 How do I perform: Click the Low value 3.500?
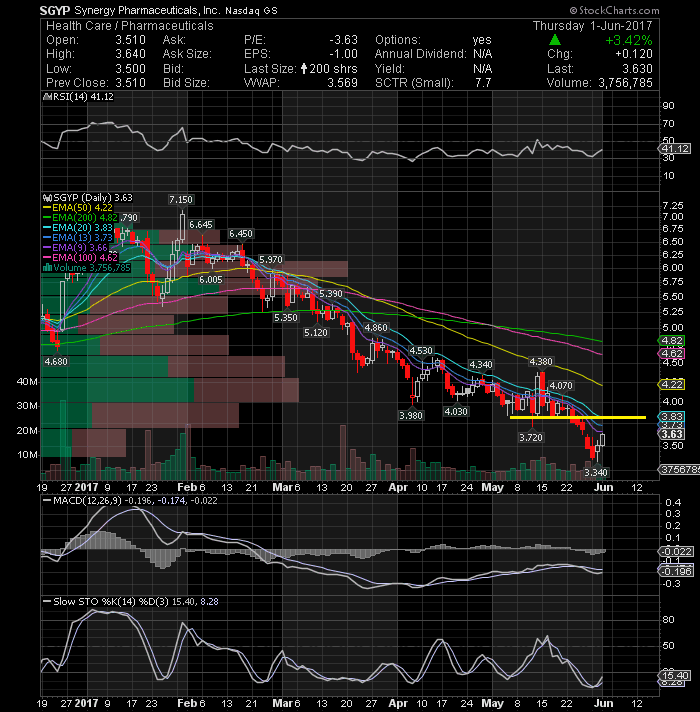pos(130,69)
